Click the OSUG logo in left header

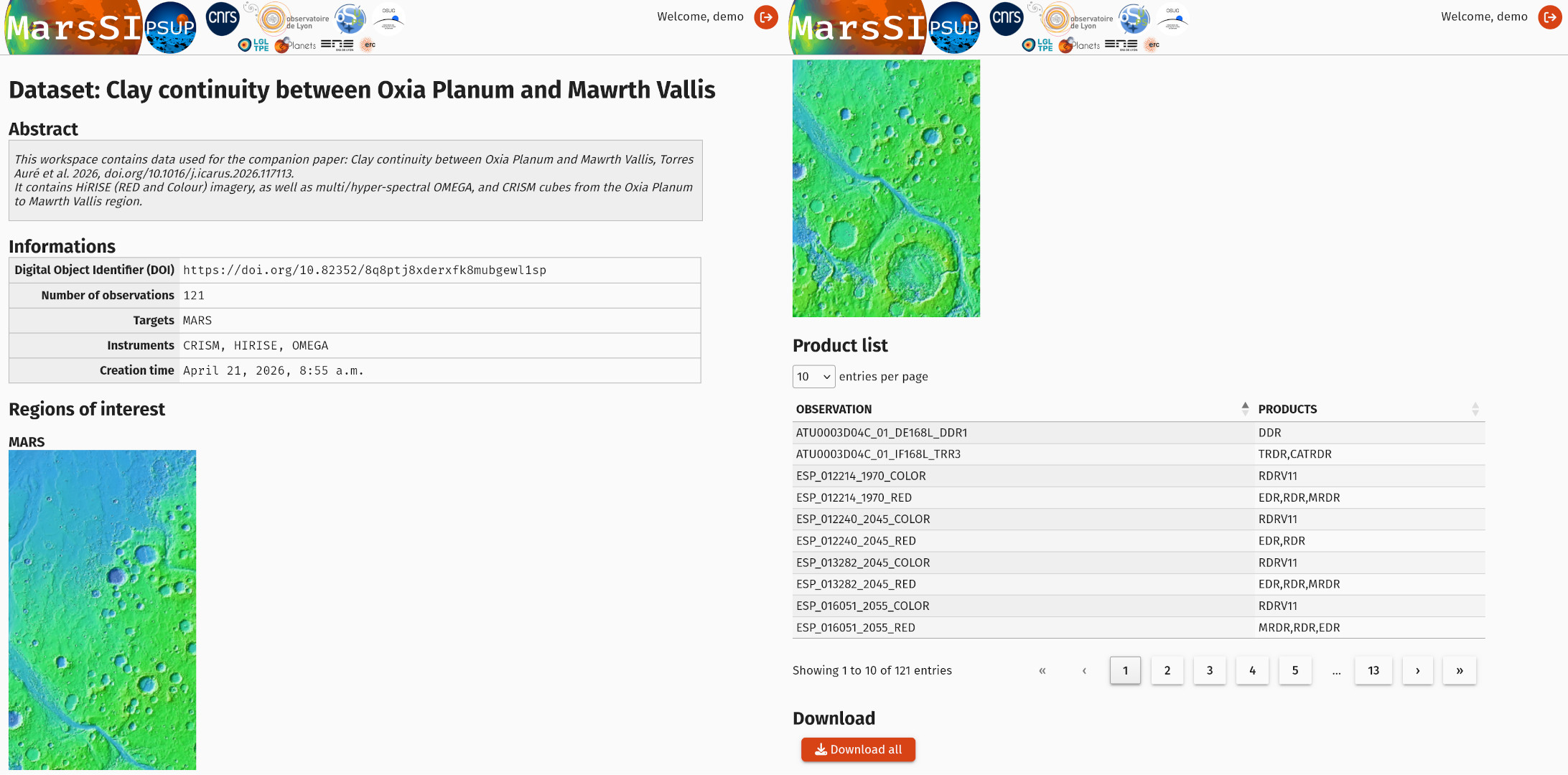point(388,20)
